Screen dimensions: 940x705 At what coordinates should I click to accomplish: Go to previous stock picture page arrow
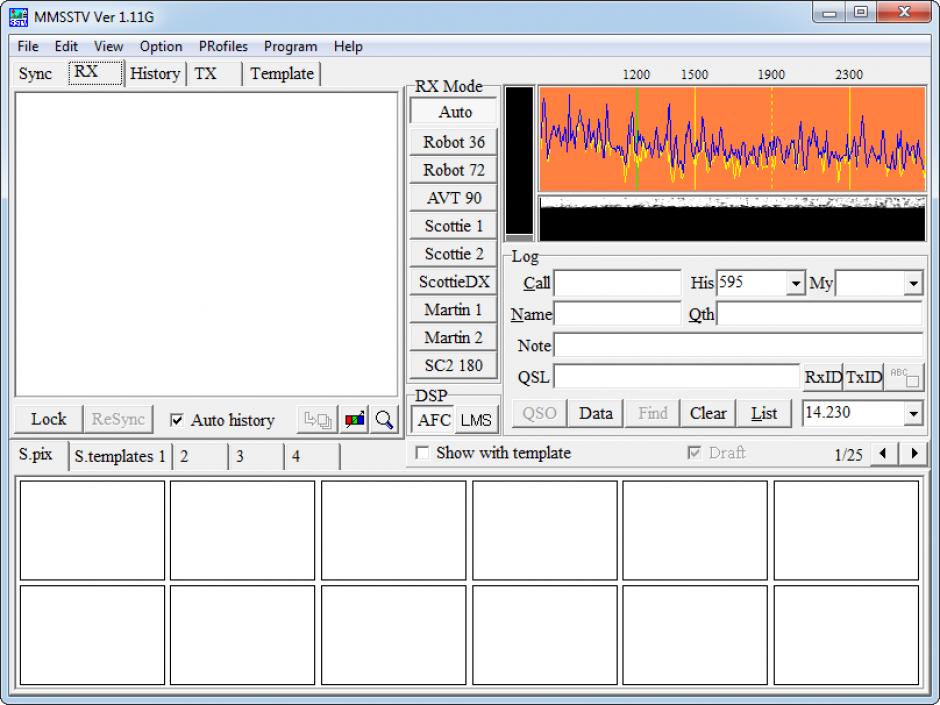click(883, 454)
